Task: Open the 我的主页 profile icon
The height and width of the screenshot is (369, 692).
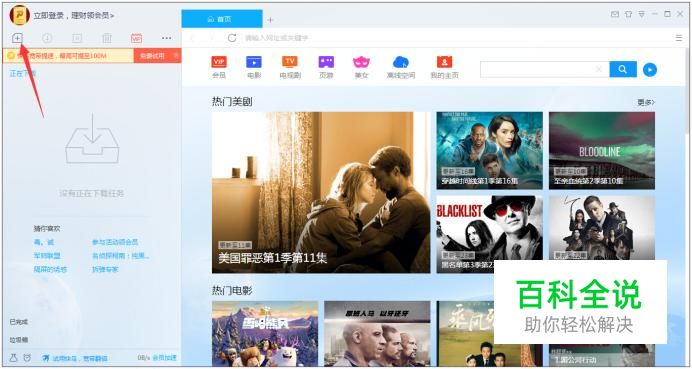Action: pyautogui.click(x=444, y=67)
